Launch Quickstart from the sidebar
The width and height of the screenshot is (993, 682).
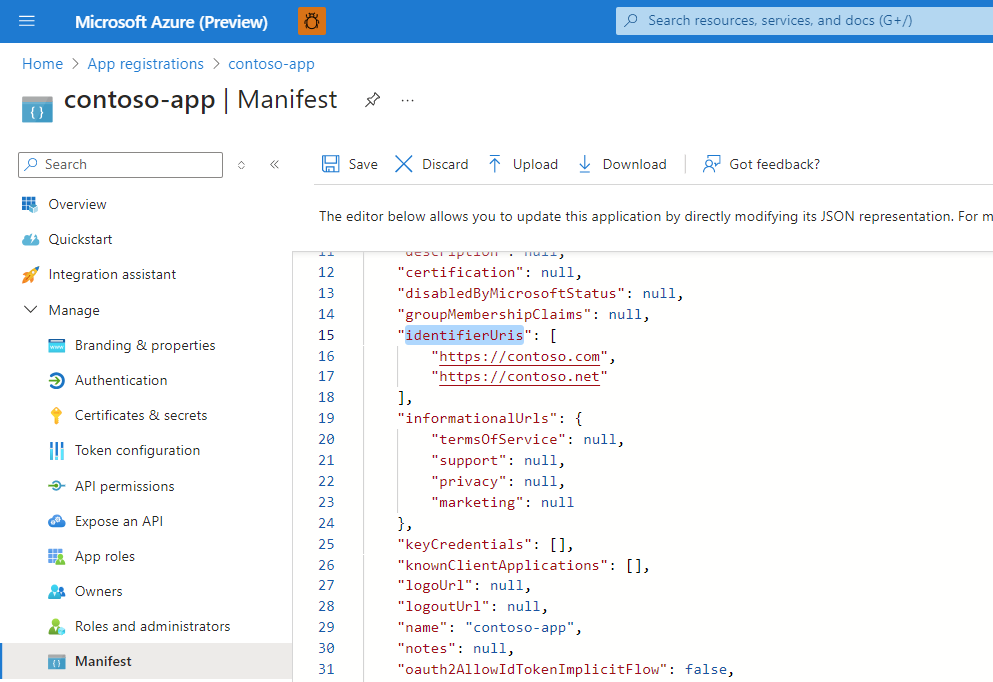[x=75, y=239]
